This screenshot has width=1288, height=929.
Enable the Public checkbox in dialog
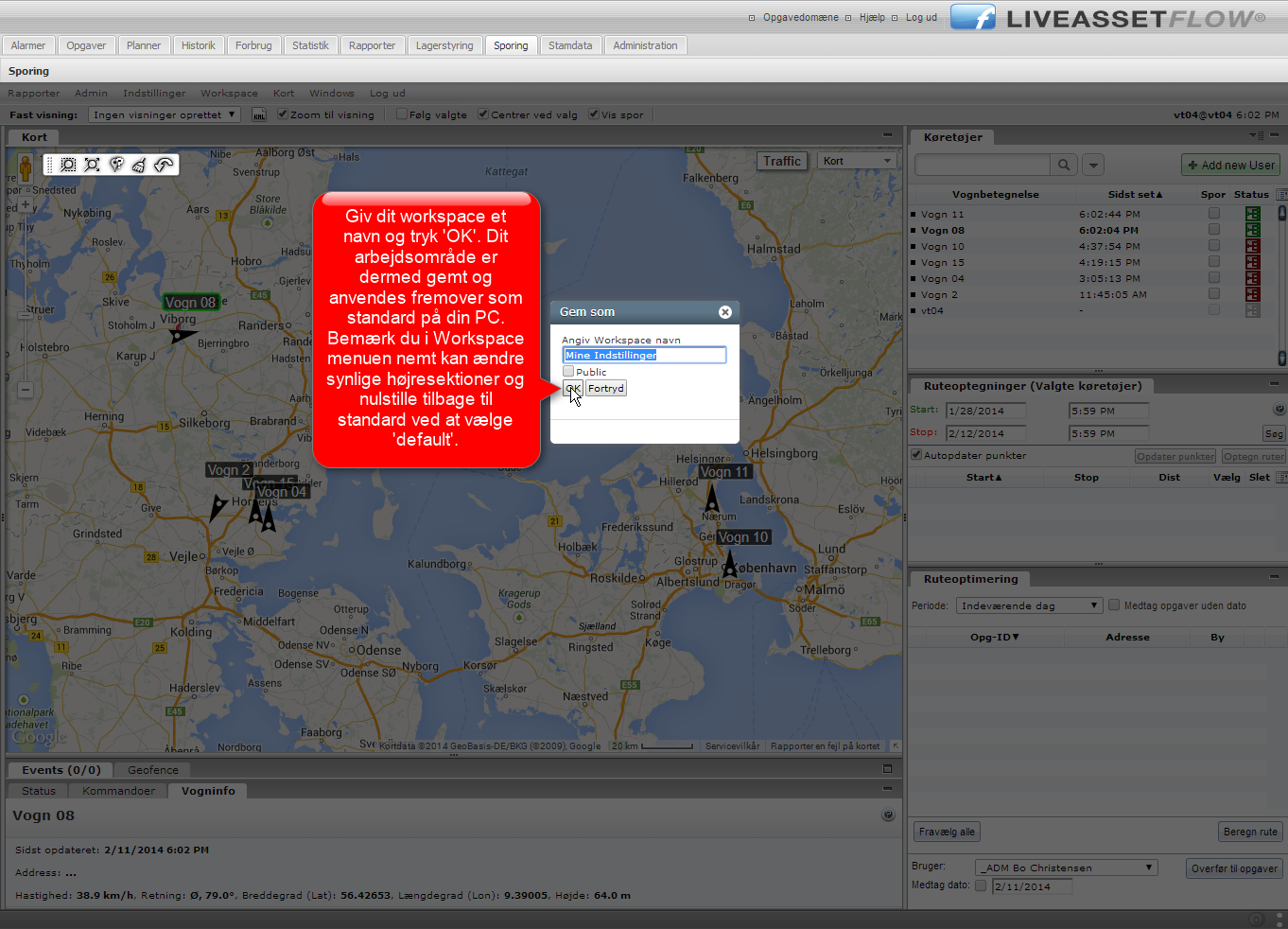tap(568, 372)
